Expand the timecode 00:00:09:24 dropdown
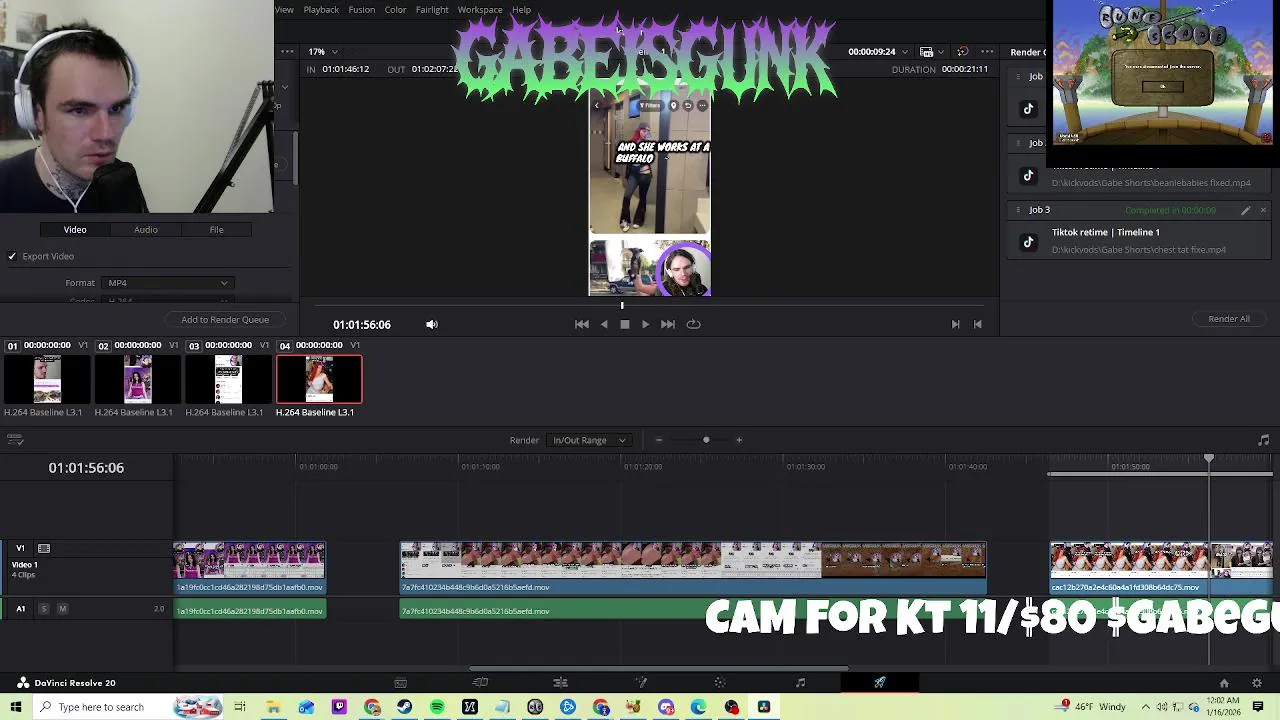This screenshot has height=720, width=1280. pos(905,52)
